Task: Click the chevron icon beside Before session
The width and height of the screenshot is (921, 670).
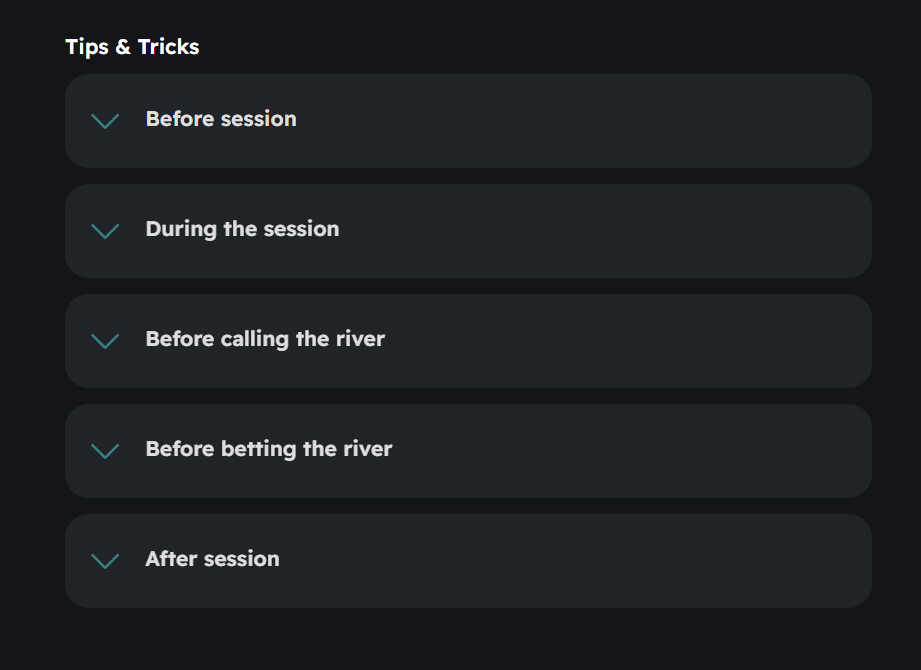Action: pyautogui.click(x=105, y=121)
